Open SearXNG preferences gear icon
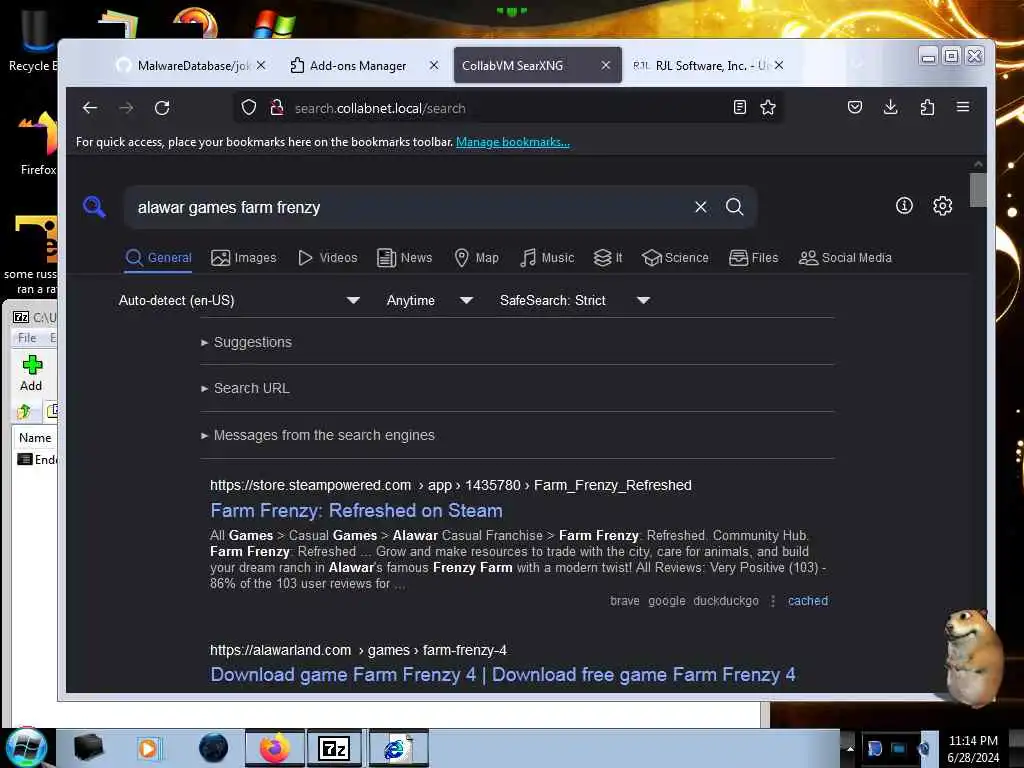 (x=942, y=206)
